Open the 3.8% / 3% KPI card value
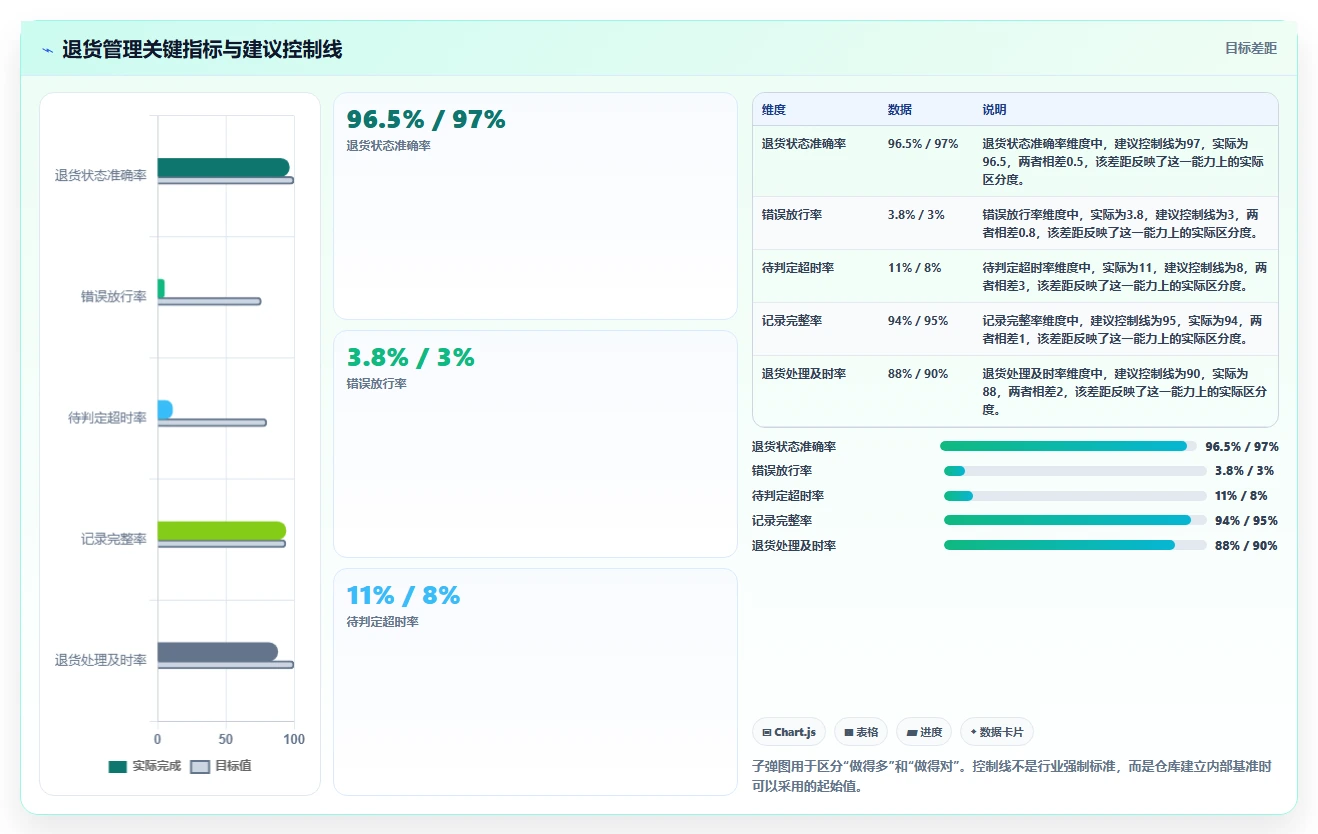Viewport: 1318px width, 834px height. coord(410,358)
